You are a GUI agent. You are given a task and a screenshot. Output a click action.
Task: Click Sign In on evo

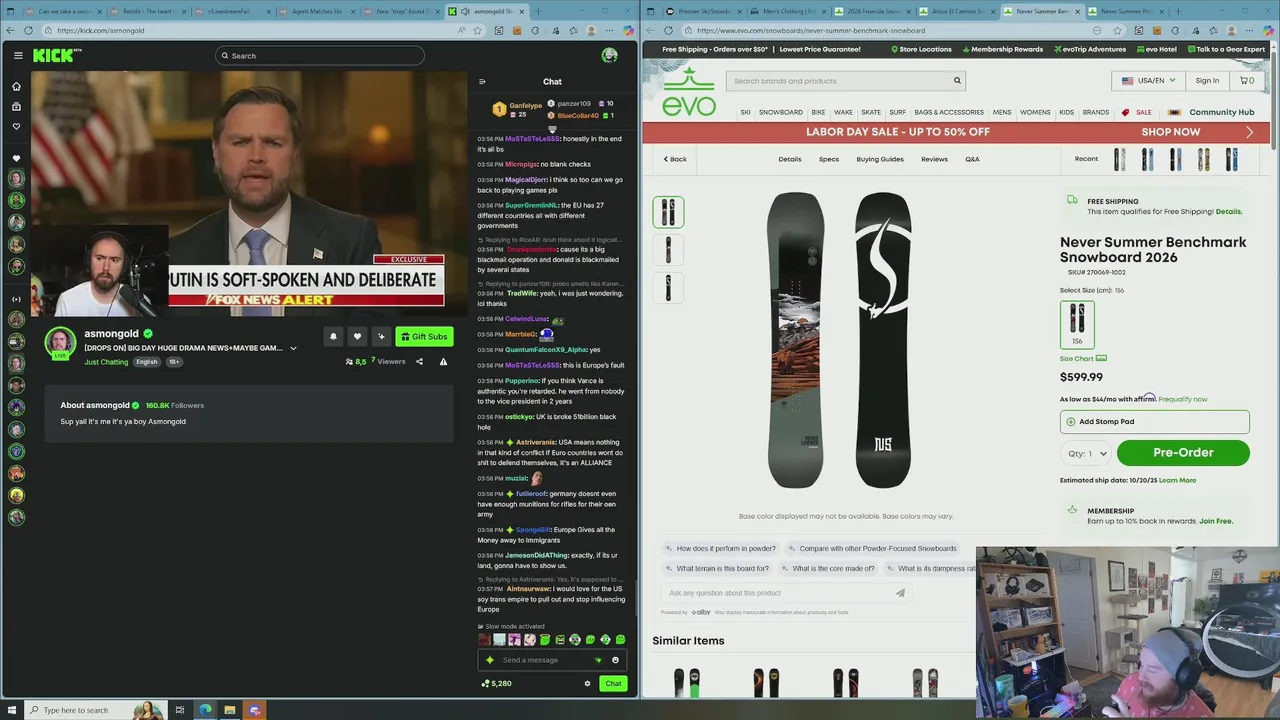point(1207,81)
